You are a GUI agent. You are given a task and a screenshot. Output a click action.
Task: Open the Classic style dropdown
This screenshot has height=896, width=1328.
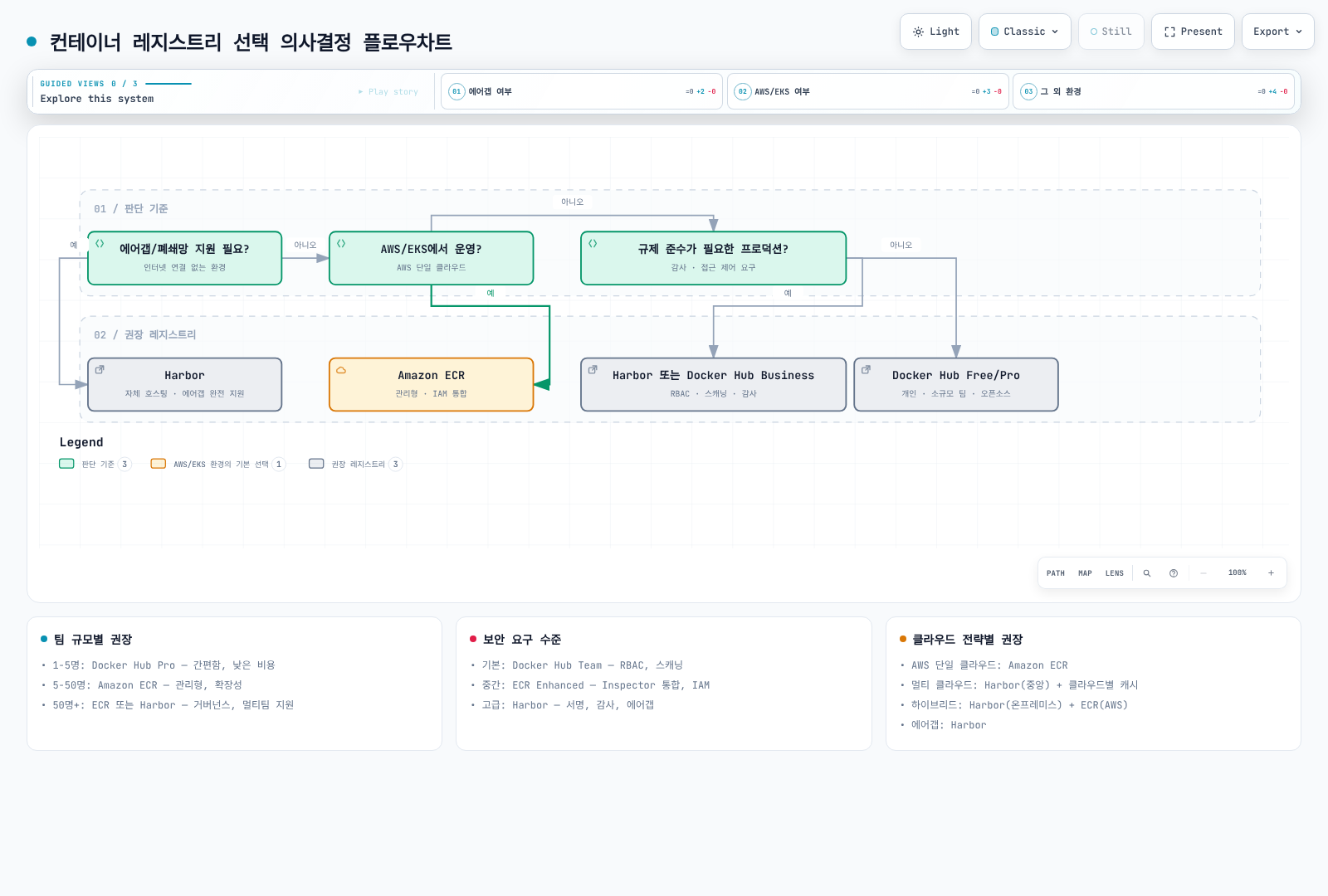pyautogui.click(x=1024, y=32)
